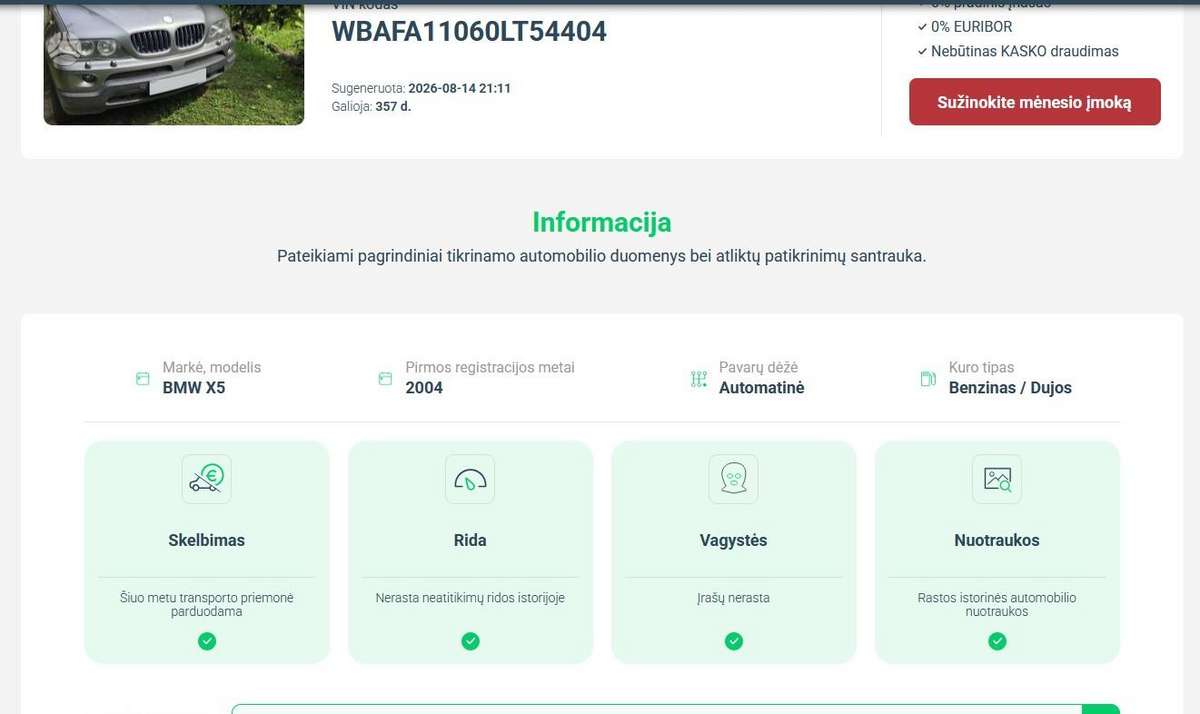Image resolution: width=1200 pixels, height=714 pixels.
Task: Click the icon beside Markė, modelis
Action: (x=142, y=379)
